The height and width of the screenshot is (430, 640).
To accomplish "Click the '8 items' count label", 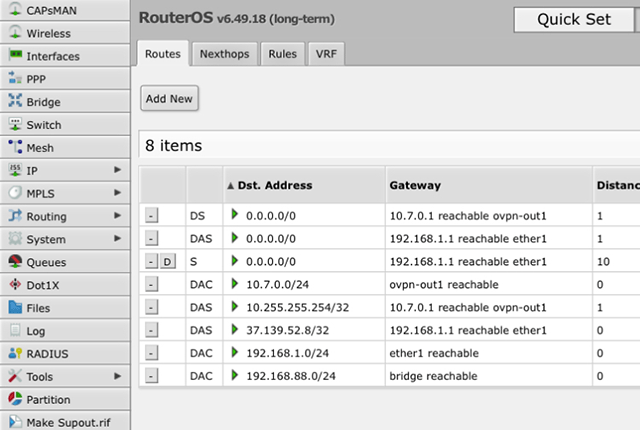I will click(x=173, y=146).
